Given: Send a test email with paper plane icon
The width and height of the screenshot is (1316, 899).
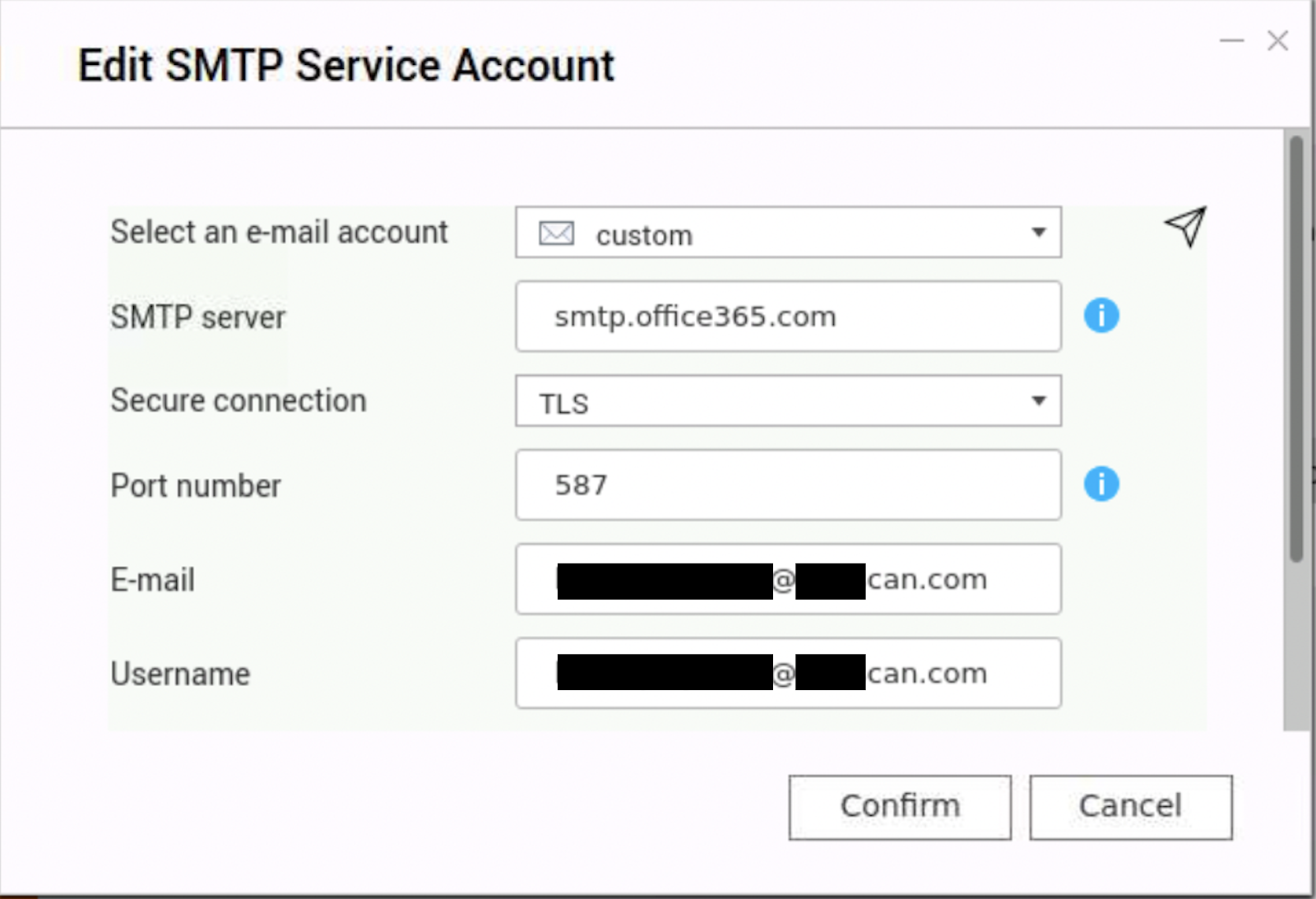Looking at the screenshot, I should (x=1185, y=227).
